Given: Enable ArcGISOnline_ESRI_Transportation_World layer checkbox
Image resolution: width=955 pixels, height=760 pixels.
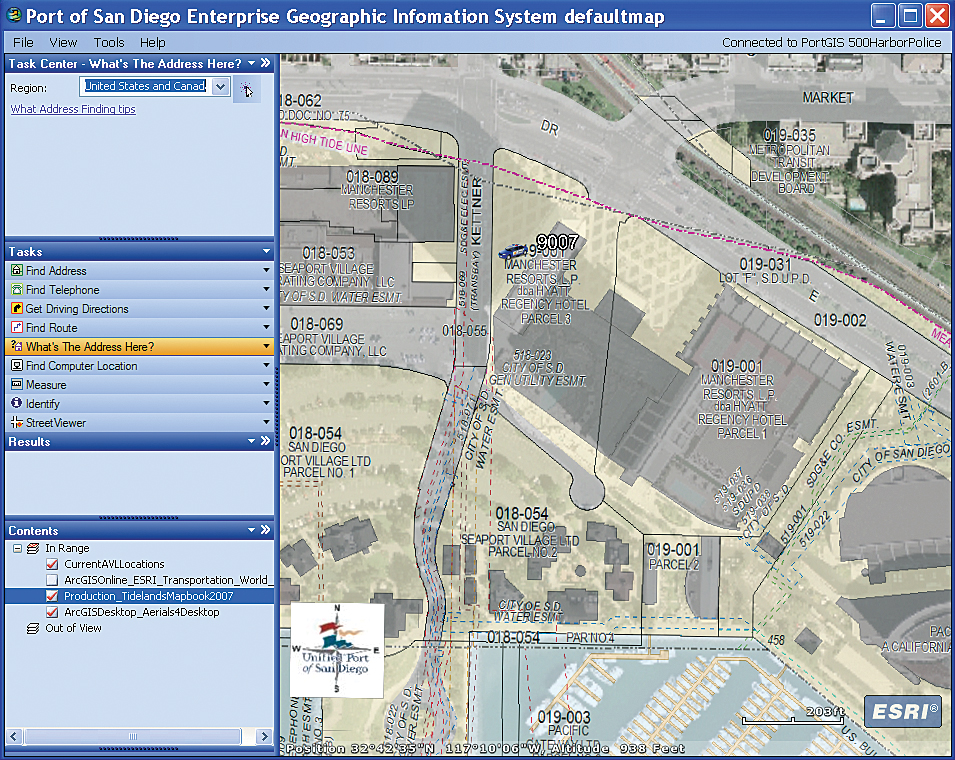Looking at the screenshot, I should click(52, 580).
